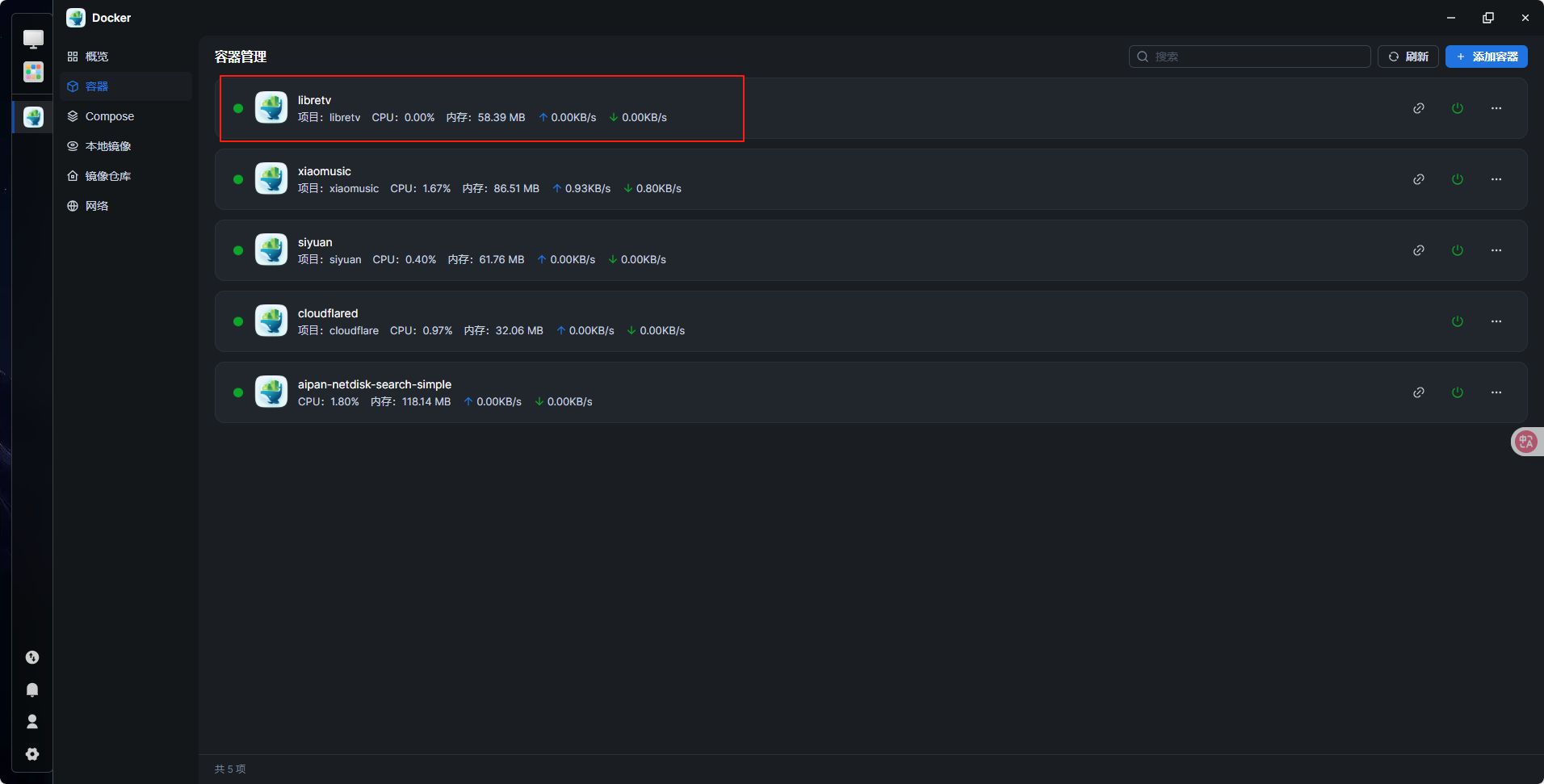Screen dimensions: 1544x784
Task: Click the floating translate widget
Action: [x=1526, y=442]
